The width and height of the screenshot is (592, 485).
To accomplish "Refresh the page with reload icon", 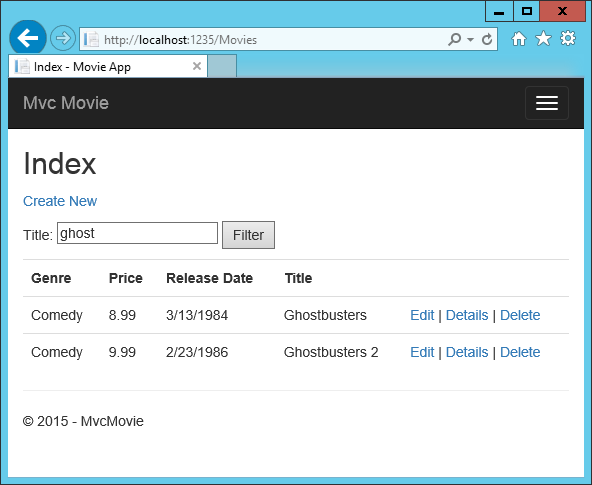I will point(487,39).
